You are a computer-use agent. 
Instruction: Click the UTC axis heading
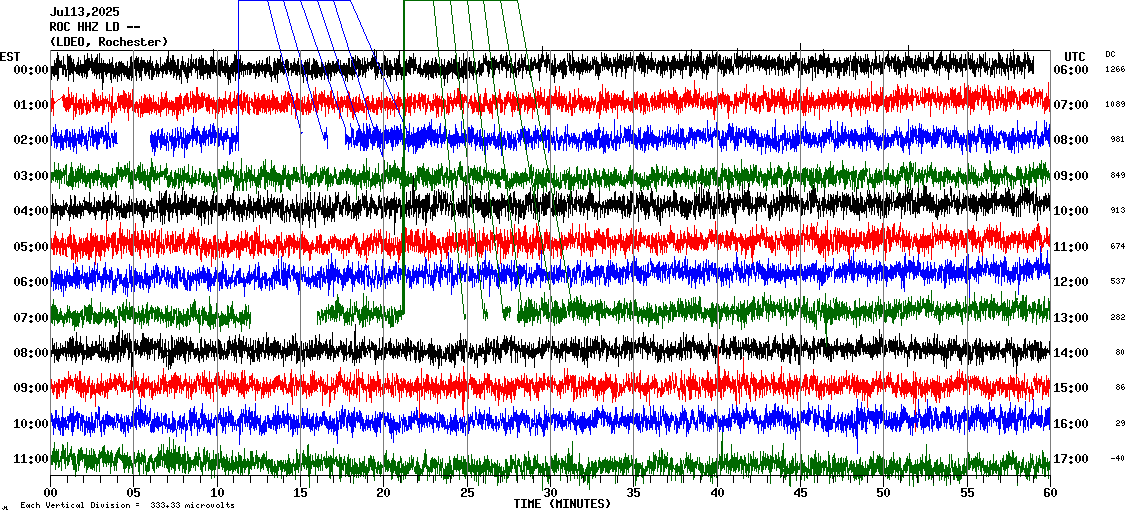tap(1075, 56)
